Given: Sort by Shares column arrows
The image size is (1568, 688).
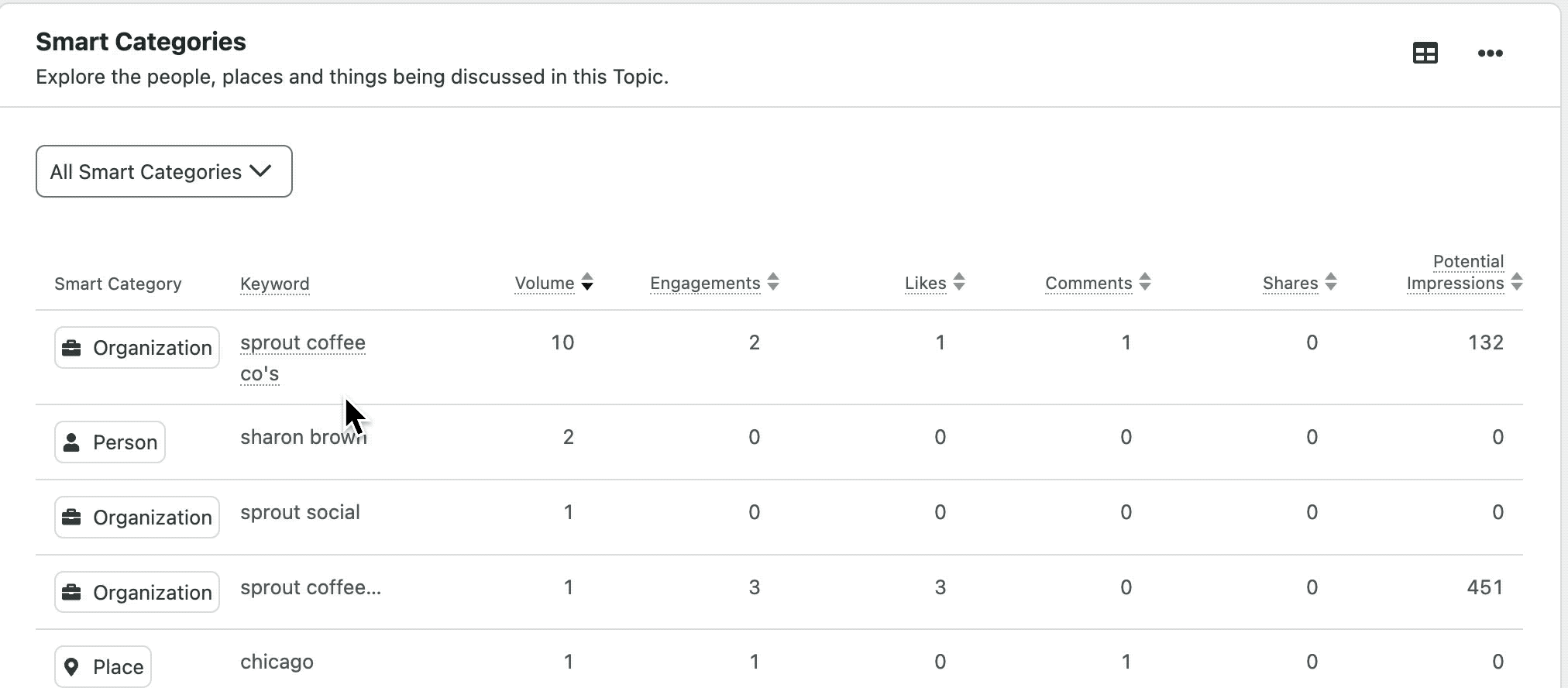Looking at the screenshot, I should click(x=1331, y=282).
